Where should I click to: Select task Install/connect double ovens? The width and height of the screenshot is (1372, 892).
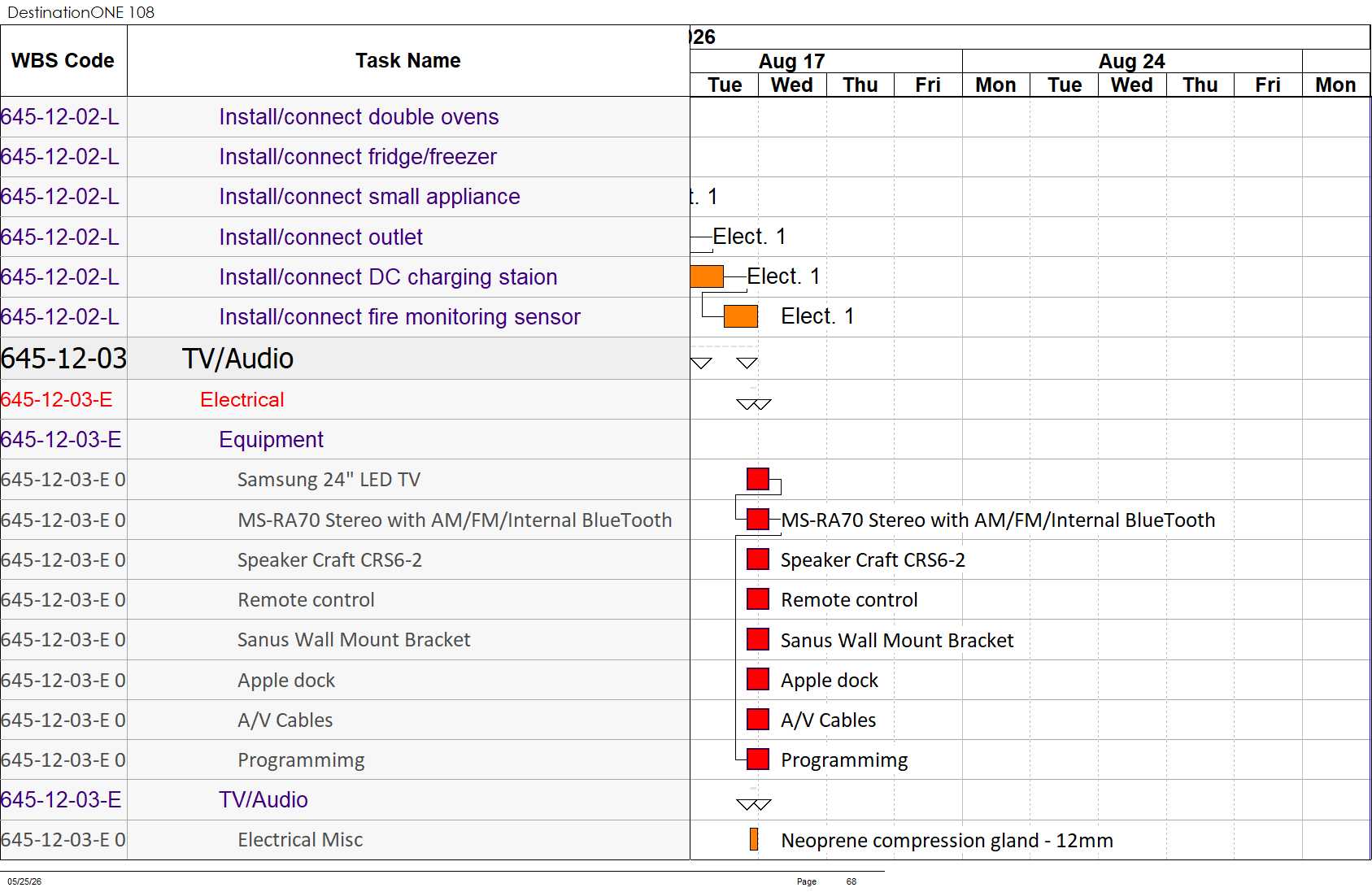coord(359,117)
